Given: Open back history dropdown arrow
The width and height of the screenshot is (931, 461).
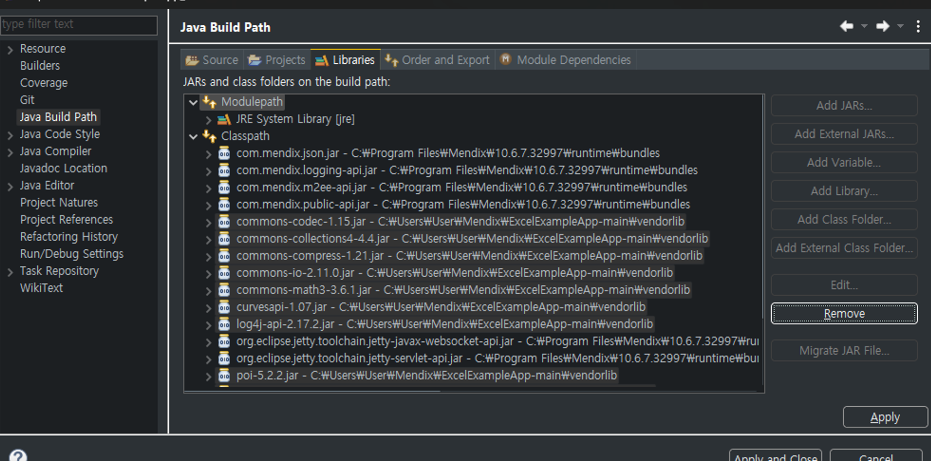Looking at the screenshot, I should (864, 26).
